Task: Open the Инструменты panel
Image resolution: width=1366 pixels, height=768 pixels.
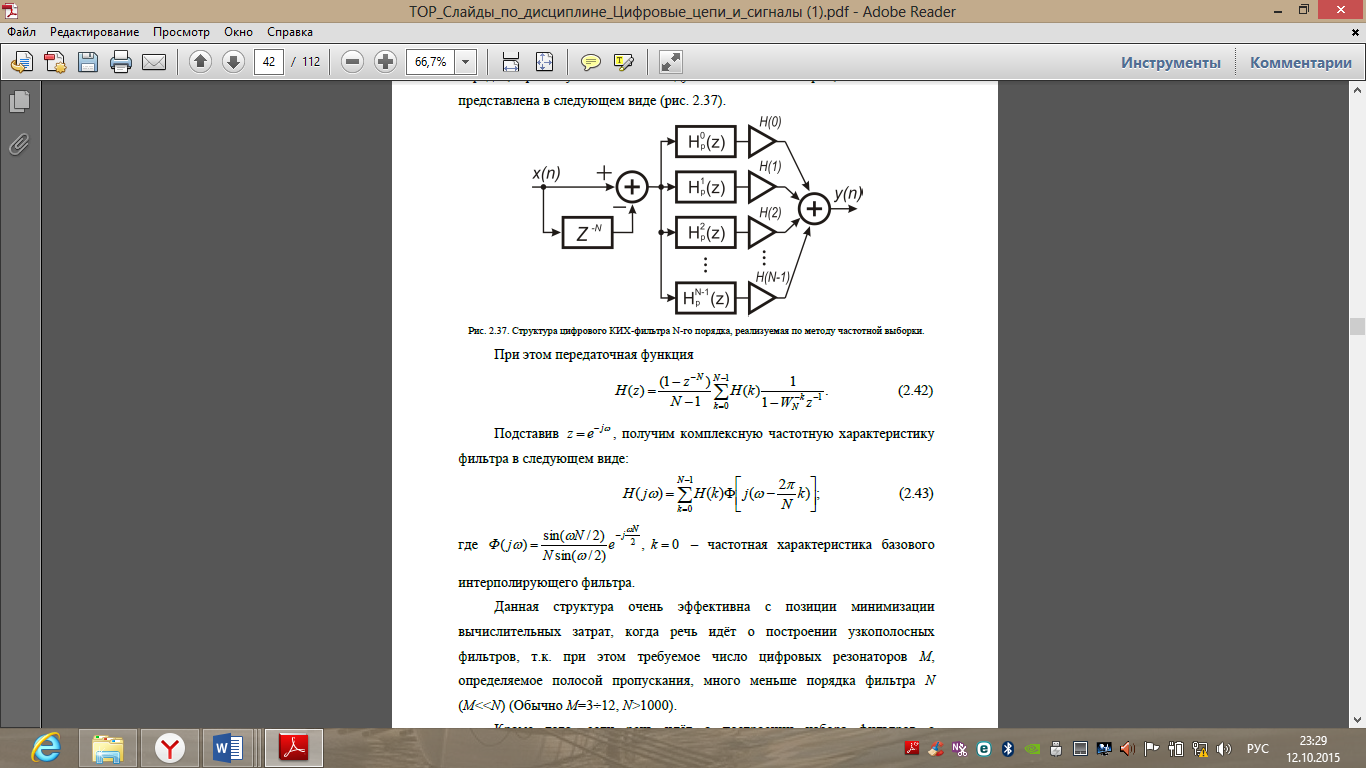Action: pyautogui.click(x=1171, y=62)
